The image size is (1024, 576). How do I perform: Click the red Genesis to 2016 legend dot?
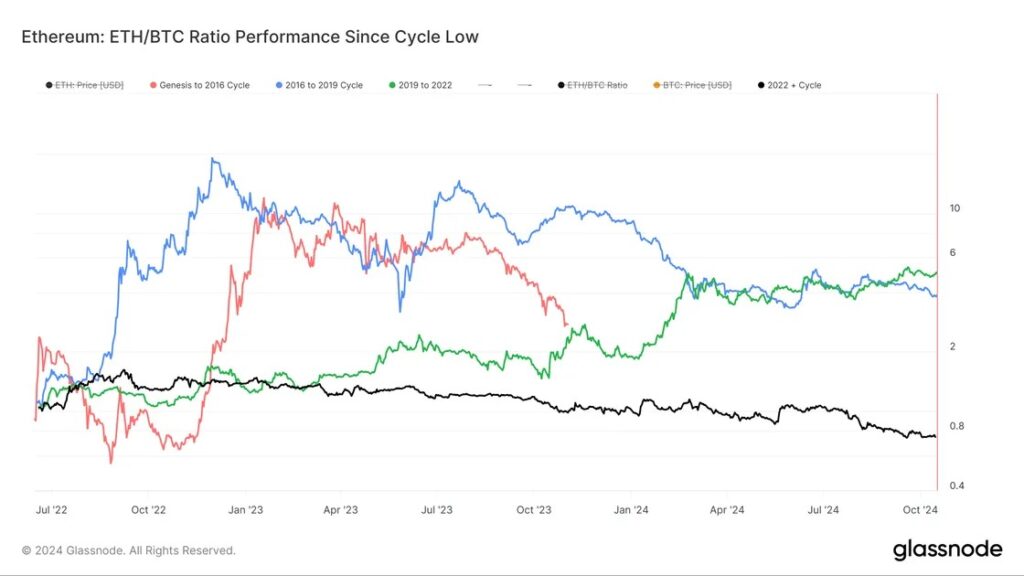pyautogui.click(x=152, y=85)
